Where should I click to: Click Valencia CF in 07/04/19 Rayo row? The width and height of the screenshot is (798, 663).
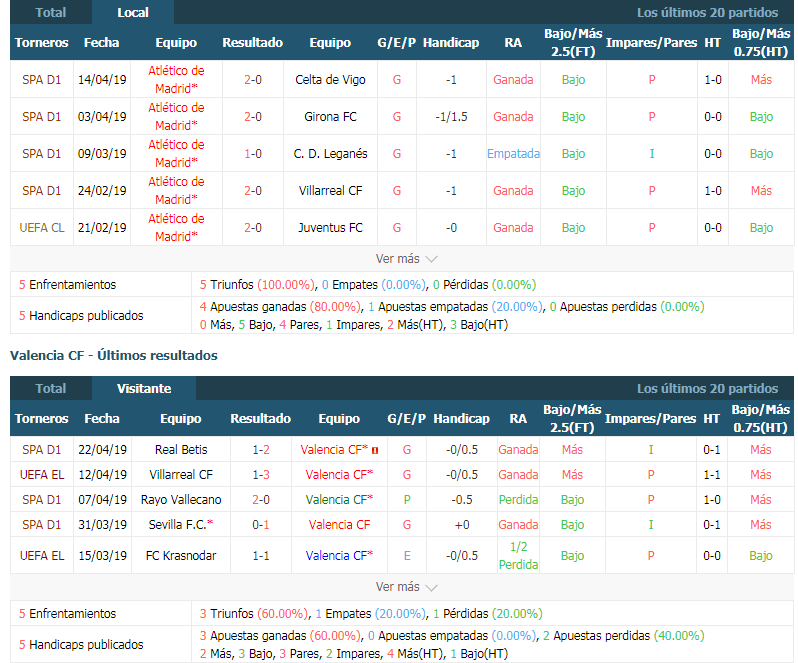(x=339, y=499)
